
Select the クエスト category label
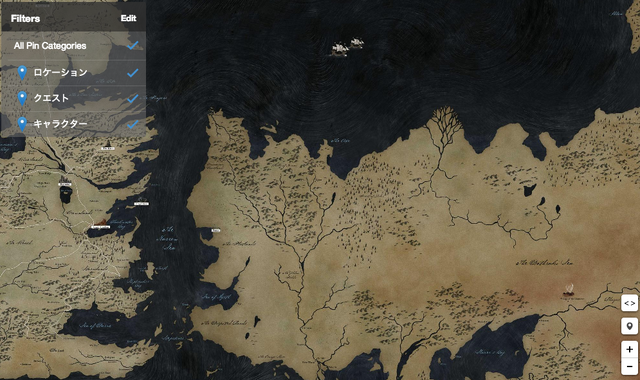(x=51, y=98)
